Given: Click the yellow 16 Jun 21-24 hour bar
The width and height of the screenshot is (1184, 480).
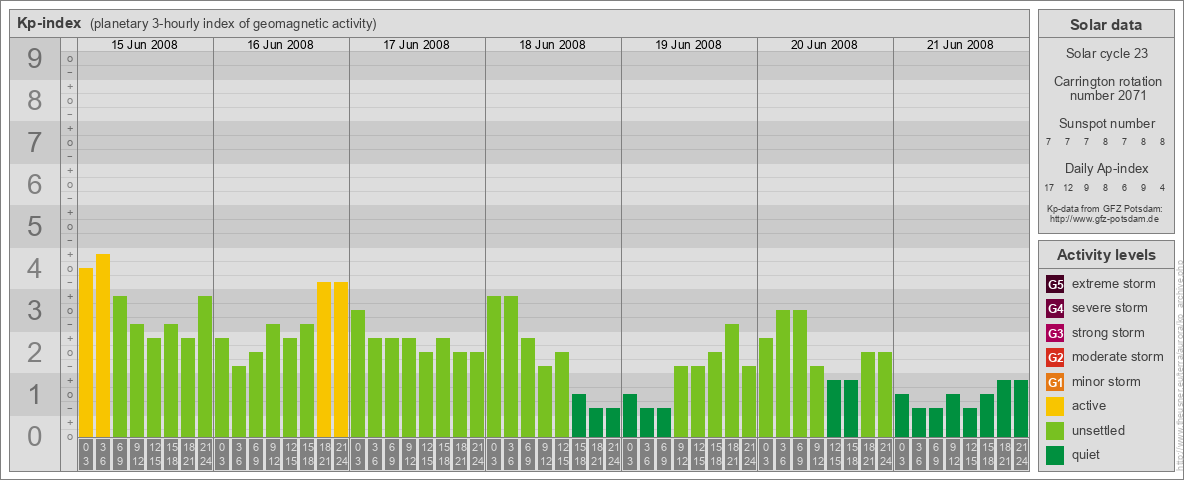Looking at the screenshot, I should click(x=341, y=359).
